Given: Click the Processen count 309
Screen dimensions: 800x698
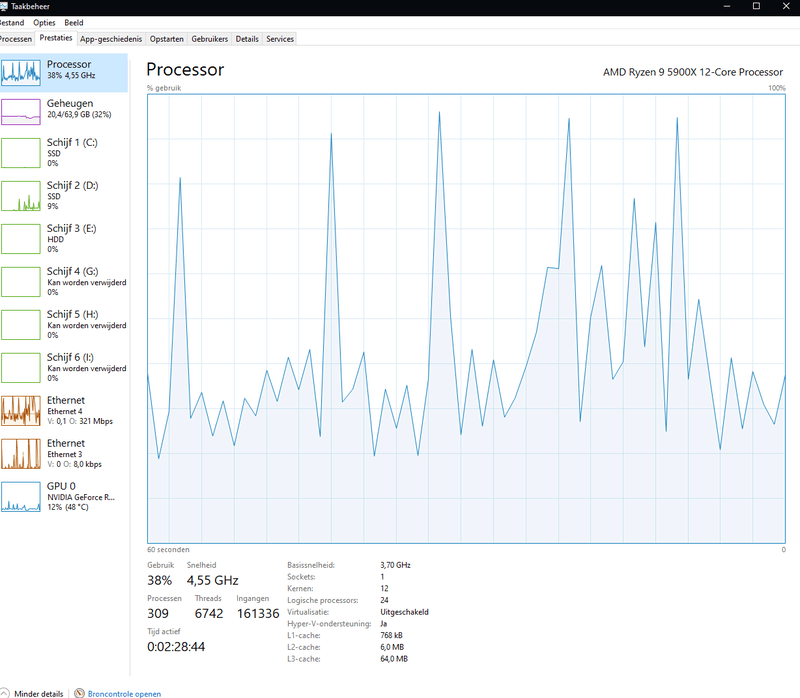Looking at the screenshot, I should [158, 613].
